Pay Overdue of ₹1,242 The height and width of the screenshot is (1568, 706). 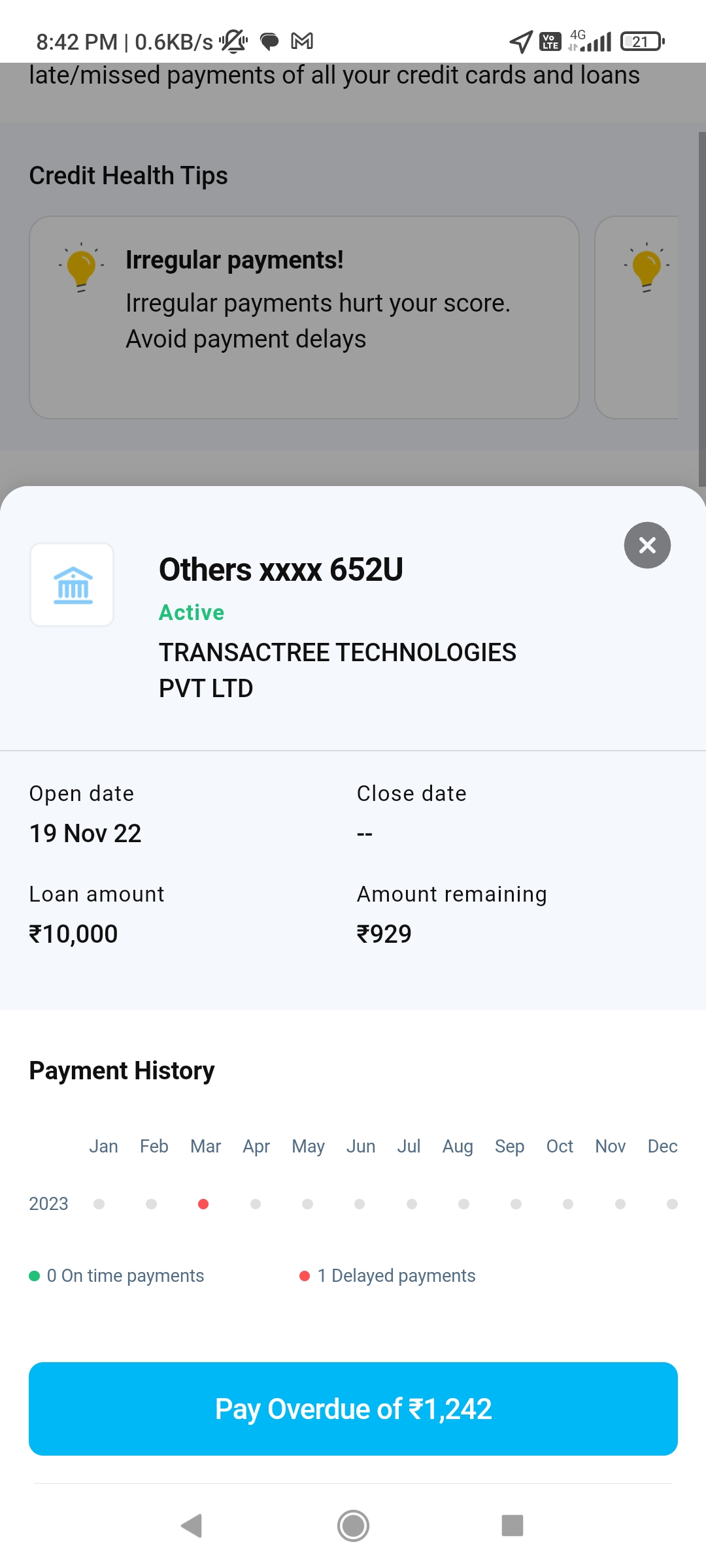coord(353,1409)
